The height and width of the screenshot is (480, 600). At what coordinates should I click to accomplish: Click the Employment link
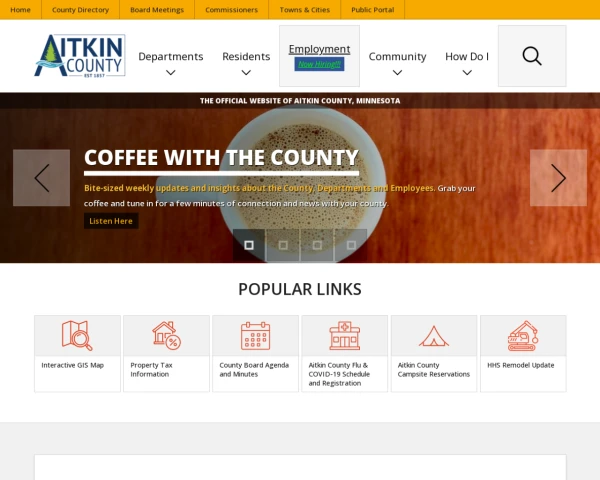(x=319, y=49)
